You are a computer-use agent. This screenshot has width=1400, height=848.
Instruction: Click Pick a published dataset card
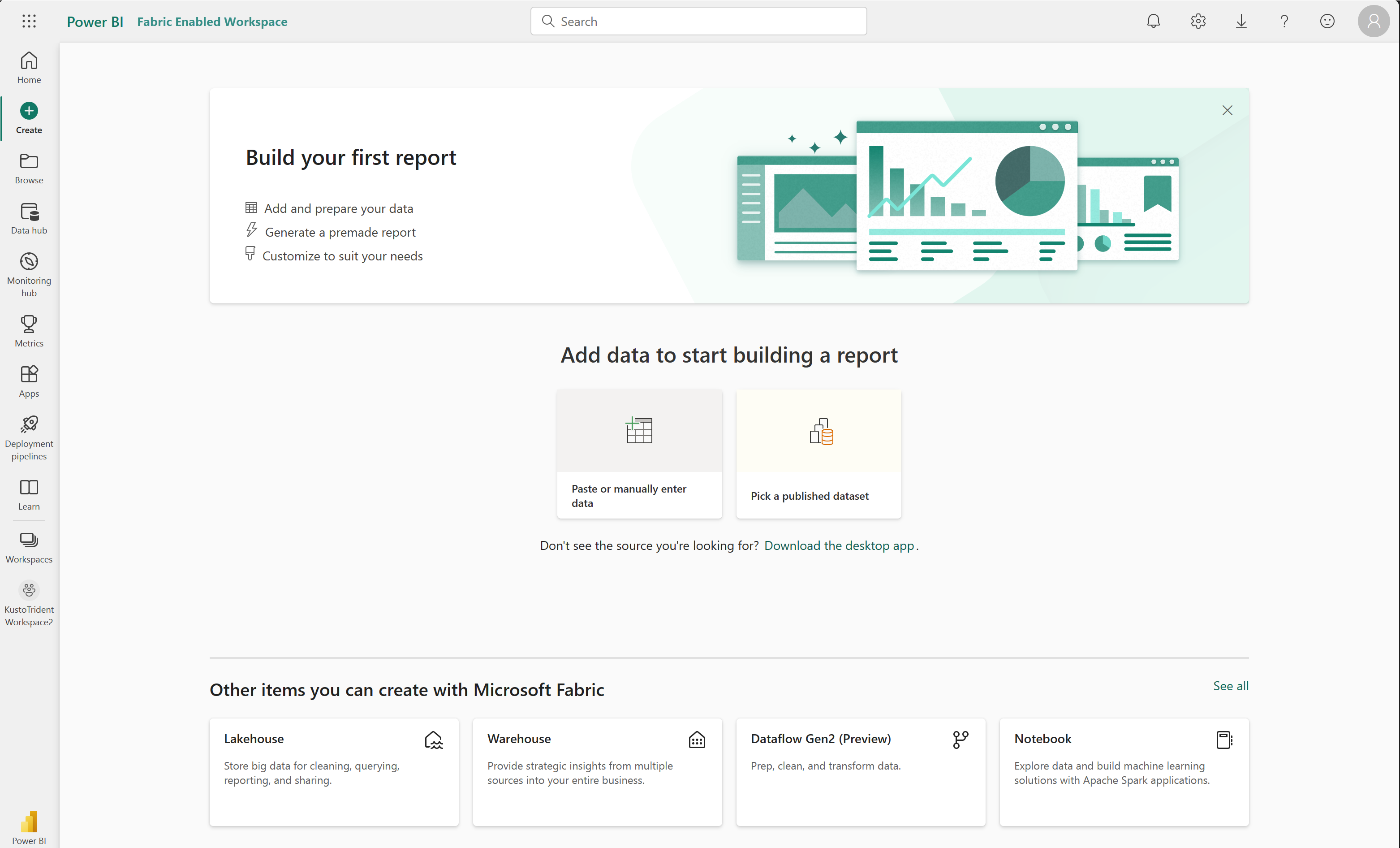click(819, 454)
